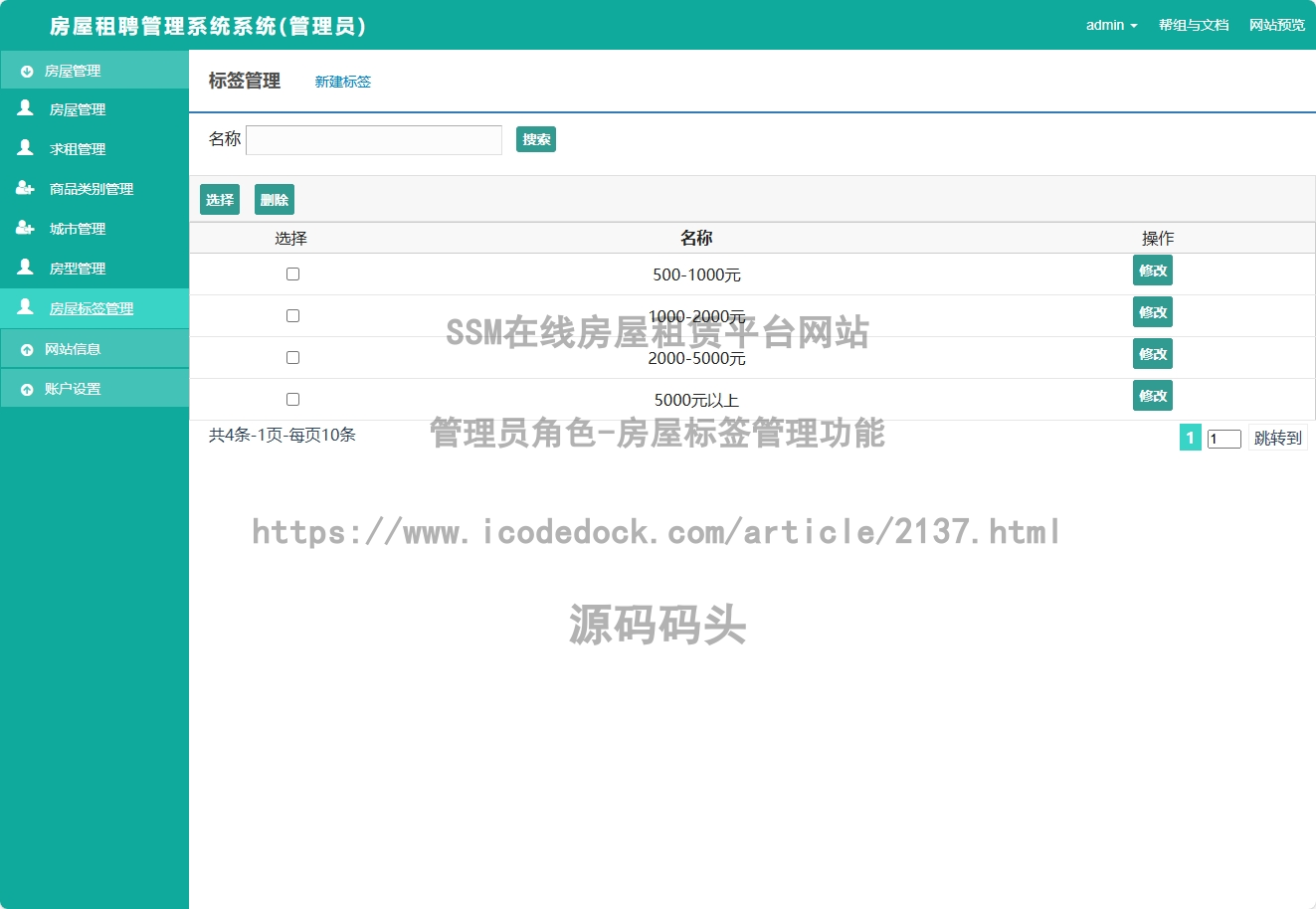Open the admin dropdown menu

[1111, 25]
